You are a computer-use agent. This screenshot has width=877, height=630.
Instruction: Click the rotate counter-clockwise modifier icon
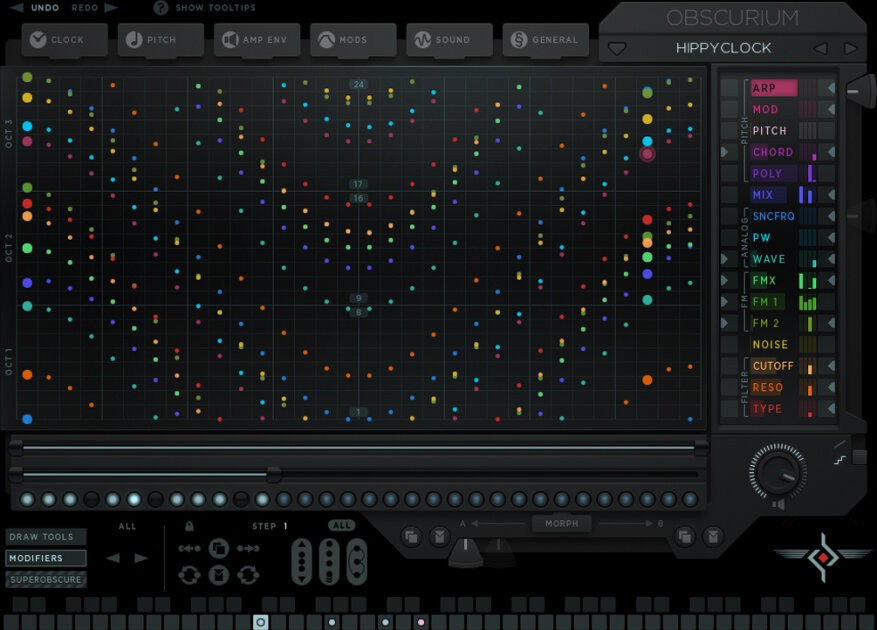pos(189,575)
